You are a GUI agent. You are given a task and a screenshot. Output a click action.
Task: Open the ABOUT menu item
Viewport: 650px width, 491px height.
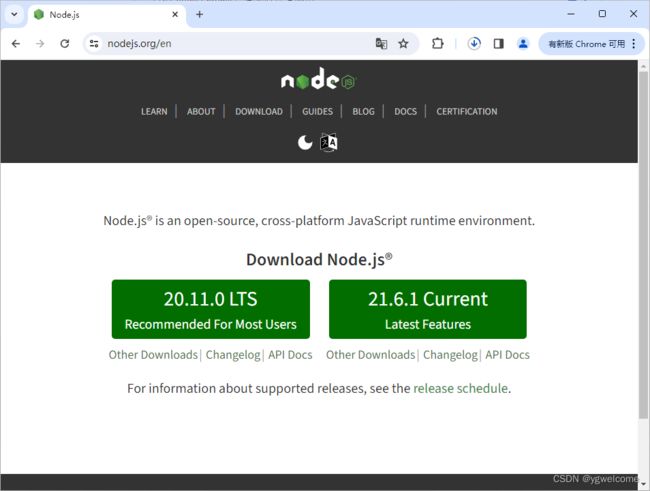(x=201, y=112)
